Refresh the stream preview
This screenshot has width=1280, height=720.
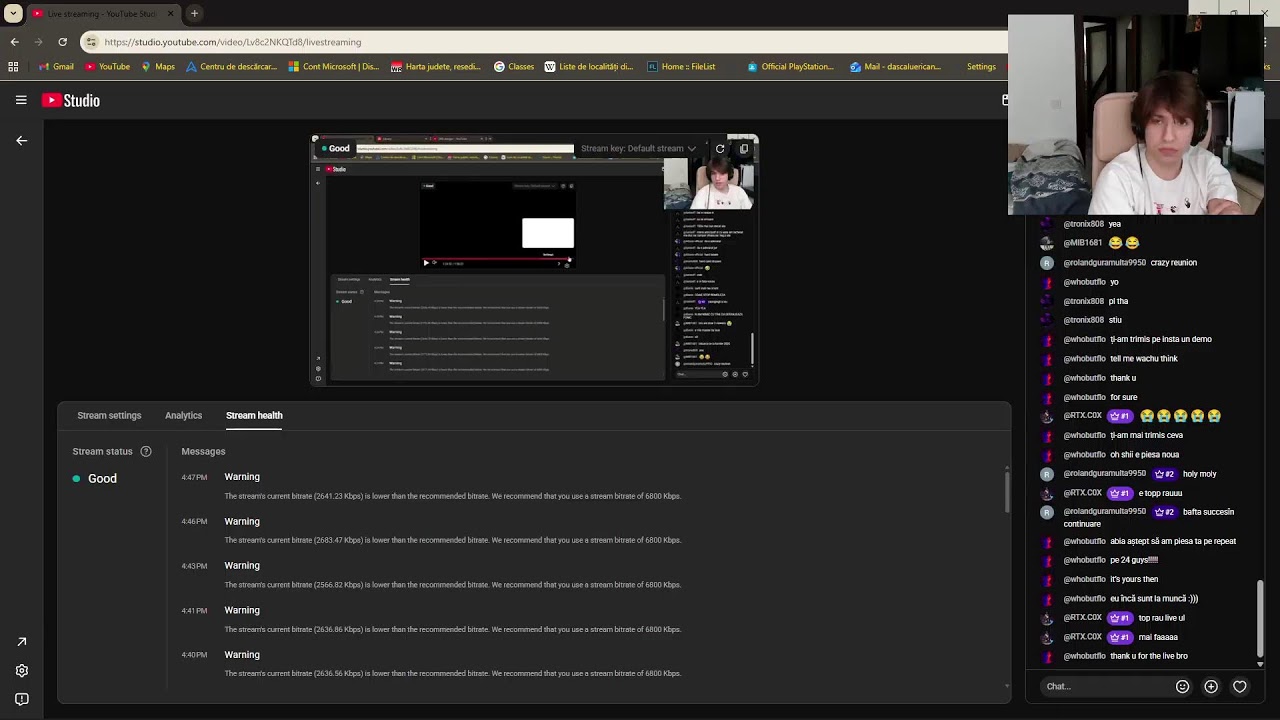tap(720, 149)
